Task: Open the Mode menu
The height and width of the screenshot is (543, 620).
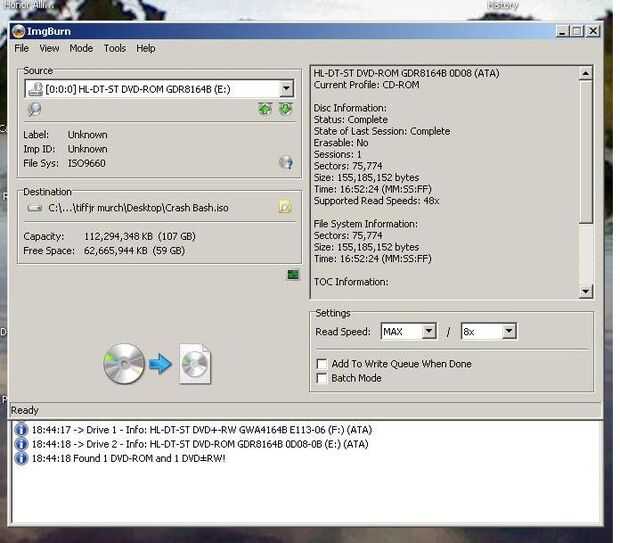Action: [x=81, y=48]
